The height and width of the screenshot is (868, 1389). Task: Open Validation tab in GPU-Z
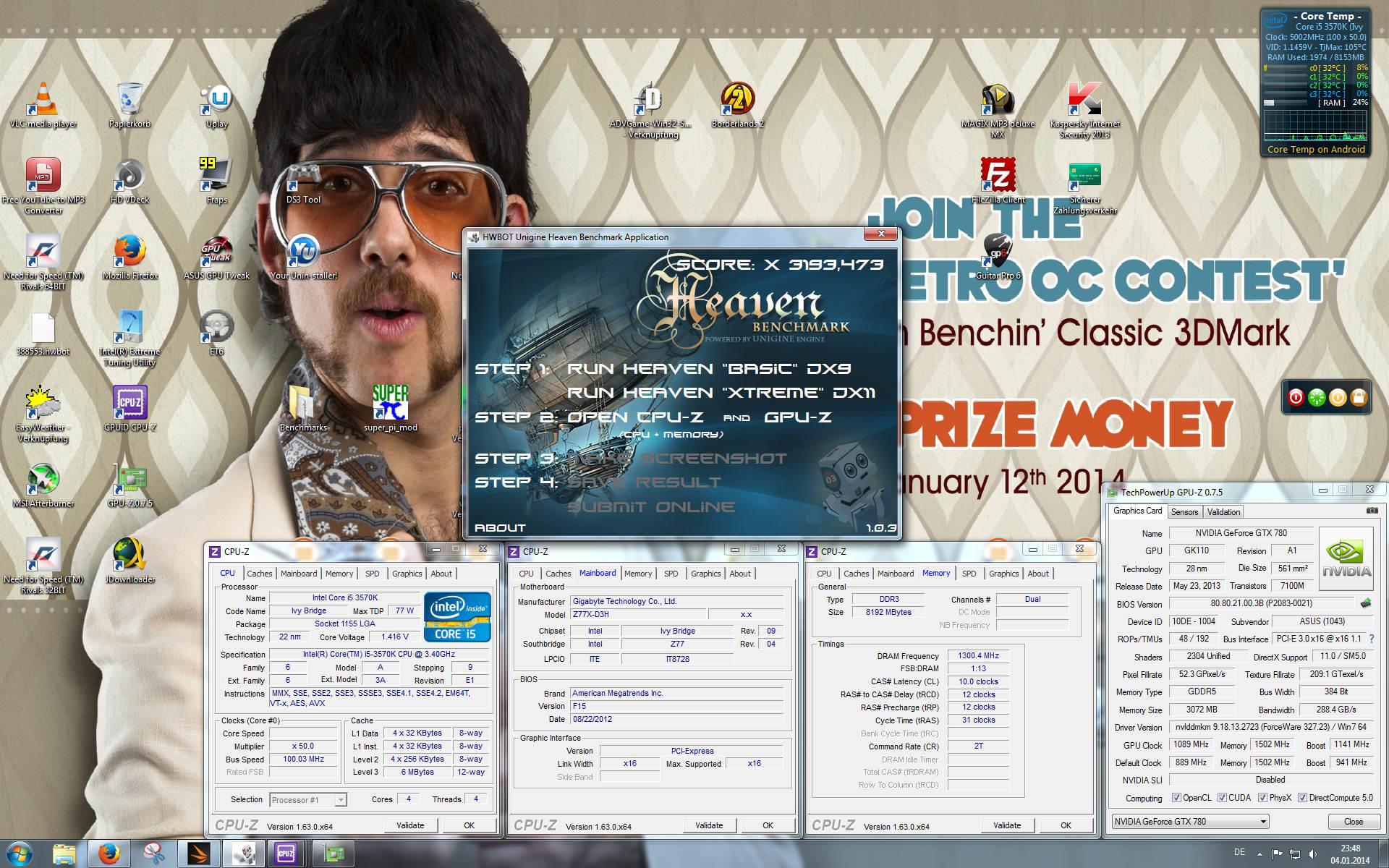click(1223, 512)
